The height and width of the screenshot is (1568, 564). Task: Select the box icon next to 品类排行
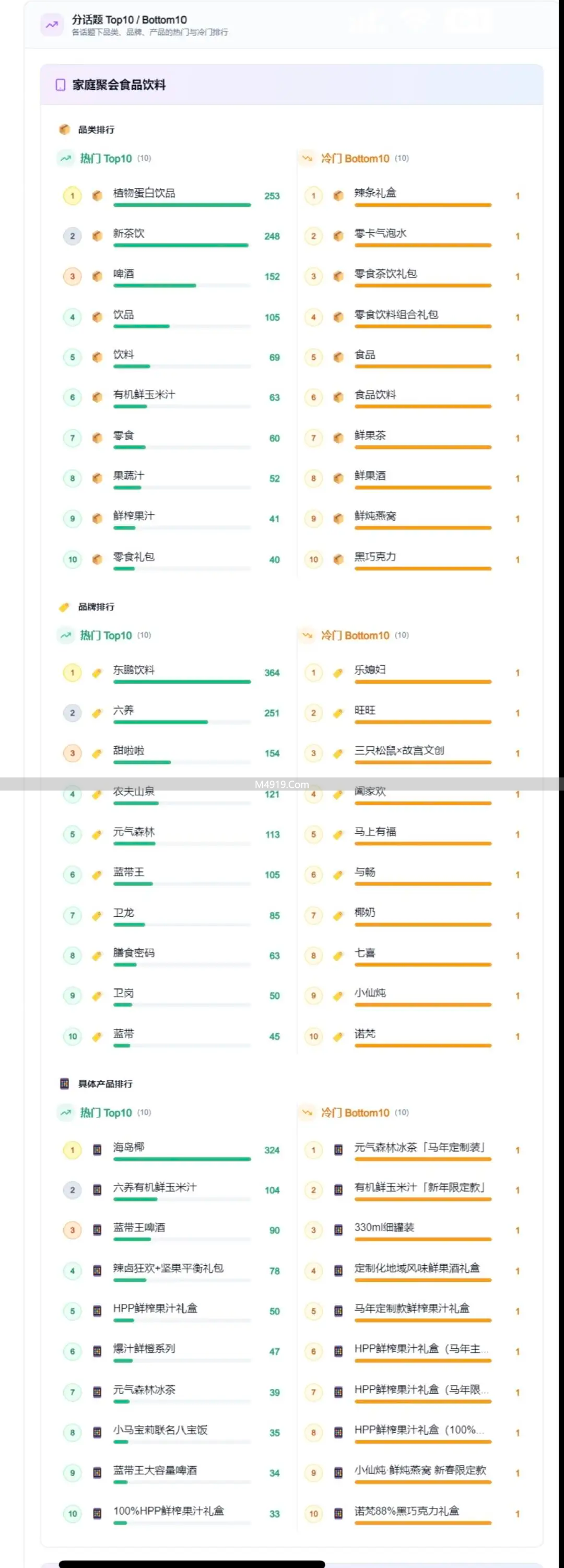pyautogui.click(x=63, y=129)
